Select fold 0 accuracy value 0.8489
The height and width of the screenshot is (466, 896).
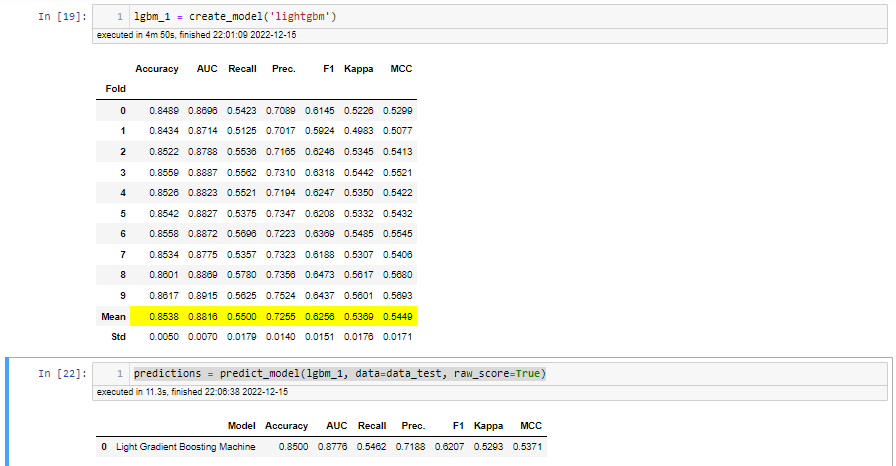(164, 110)
